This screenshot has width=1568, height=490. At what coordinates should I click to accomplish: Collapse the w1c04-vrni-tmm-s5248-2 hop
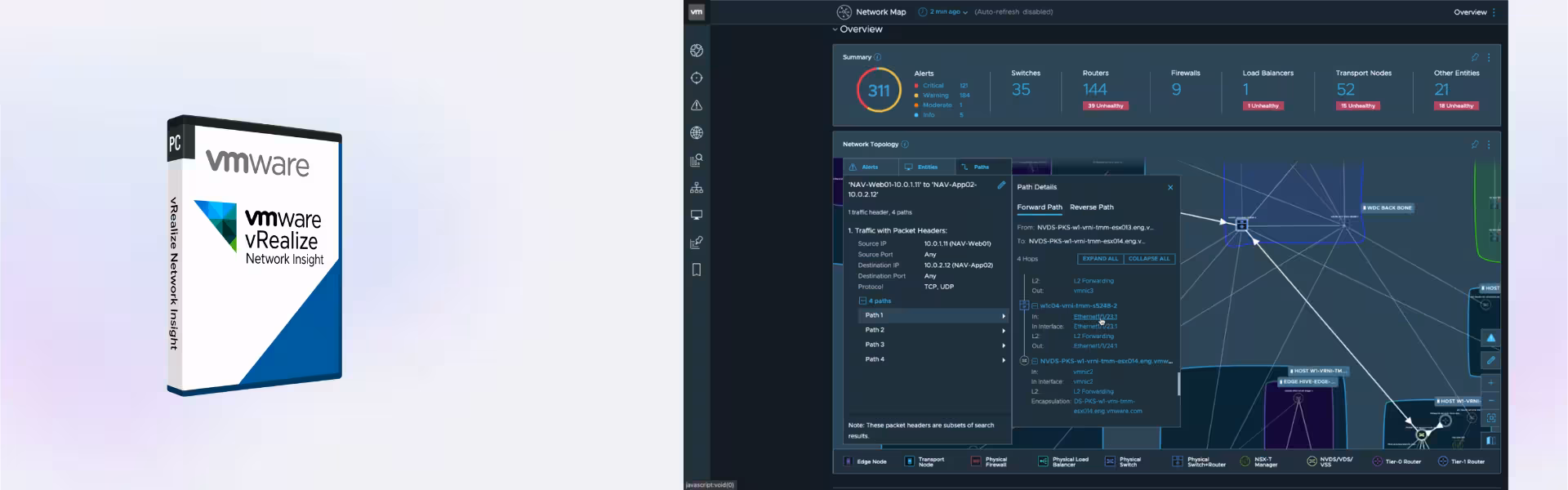1035,306
